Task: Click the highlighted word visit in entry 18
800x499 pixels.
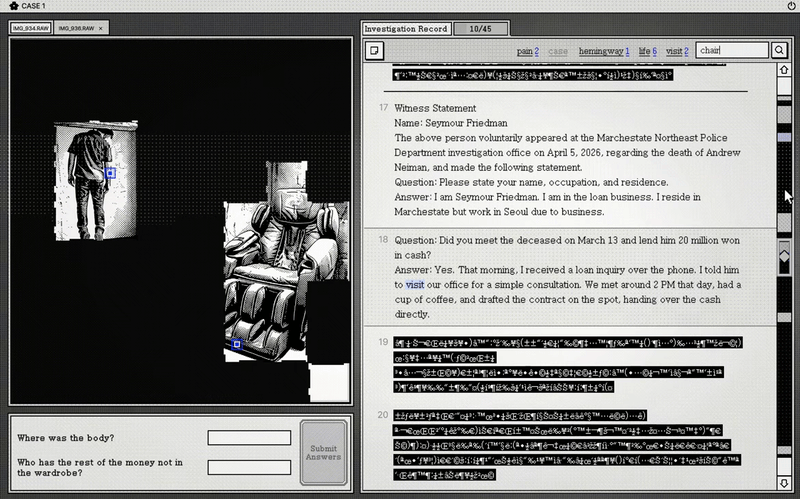Action: point(414,285)
